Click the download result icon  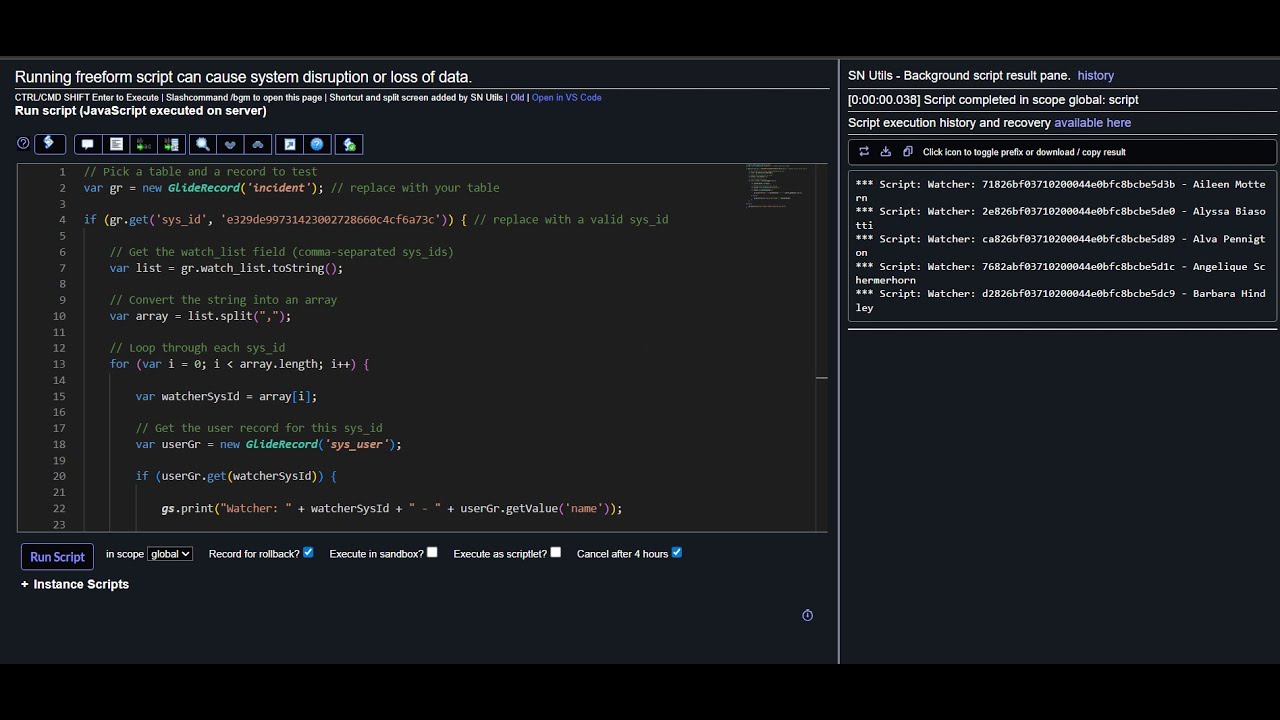click(x=886, y=152)
